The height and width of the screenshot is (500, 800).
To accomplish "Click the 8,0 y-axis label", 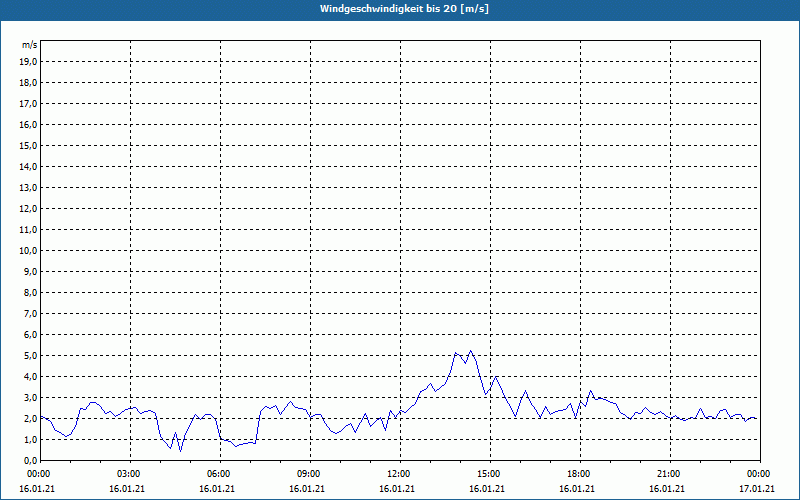I will (30, 292).
